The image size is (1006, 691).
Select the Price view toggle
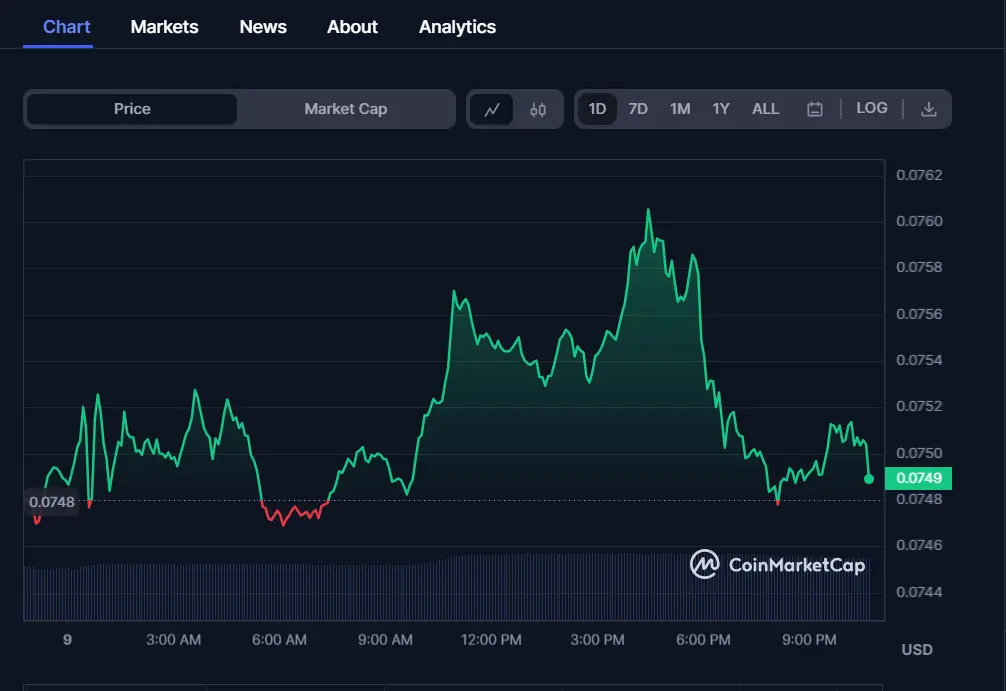click(132, 109)
